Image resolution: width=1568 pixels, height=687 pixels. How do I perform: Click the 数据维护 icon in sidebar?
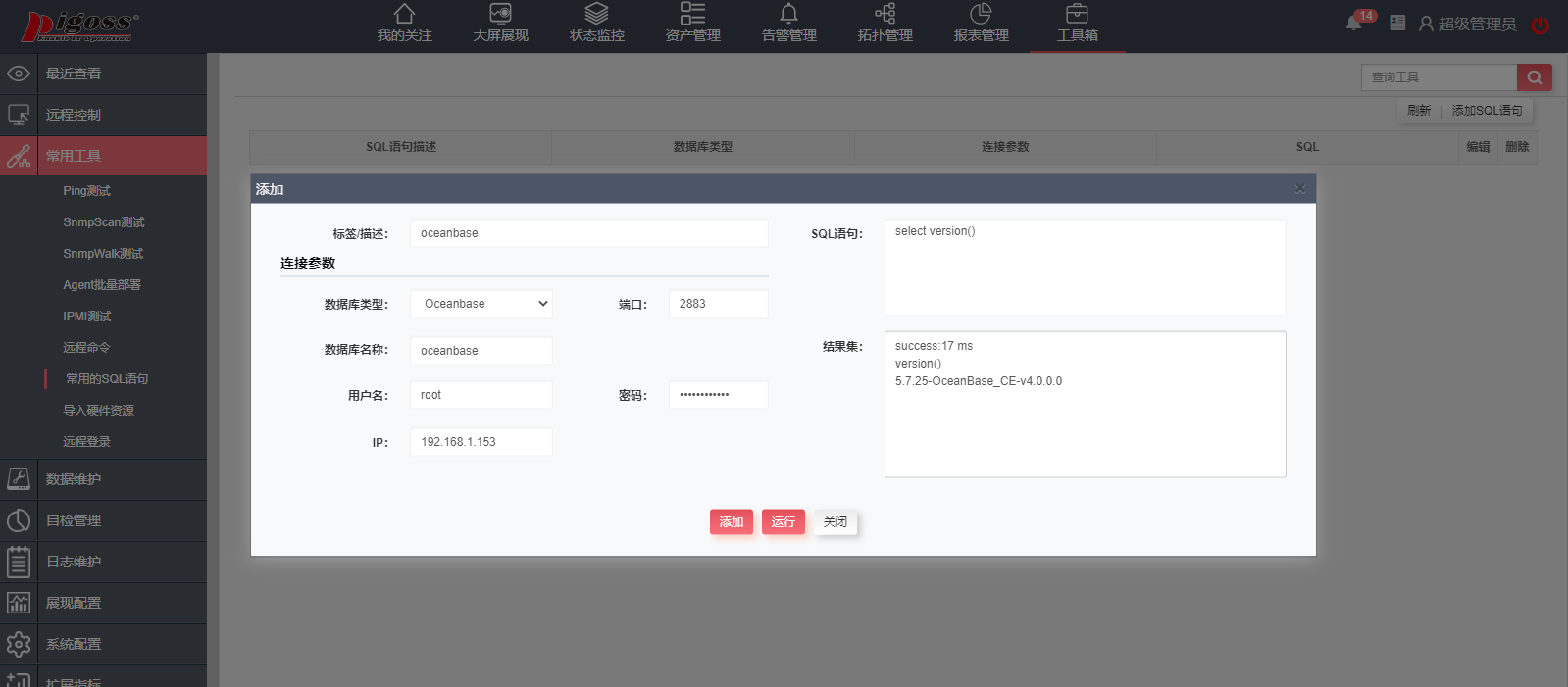19,479
